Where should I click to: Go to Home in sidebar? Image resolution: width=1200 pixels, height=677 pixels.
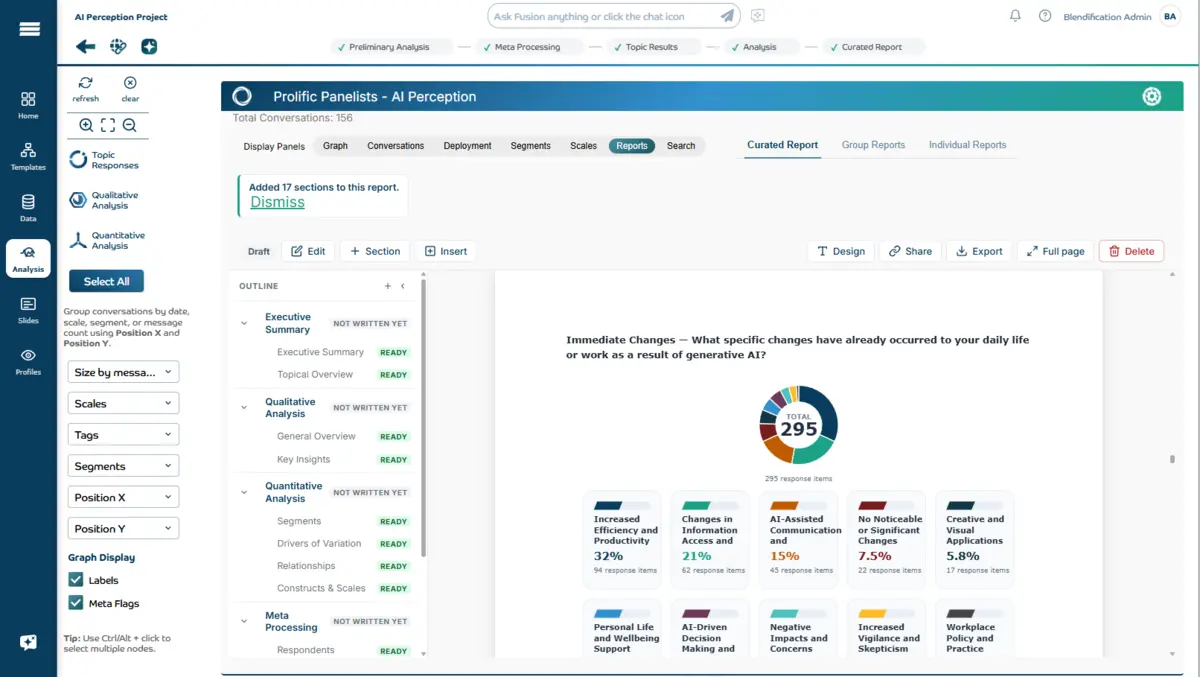click(28, 105)
